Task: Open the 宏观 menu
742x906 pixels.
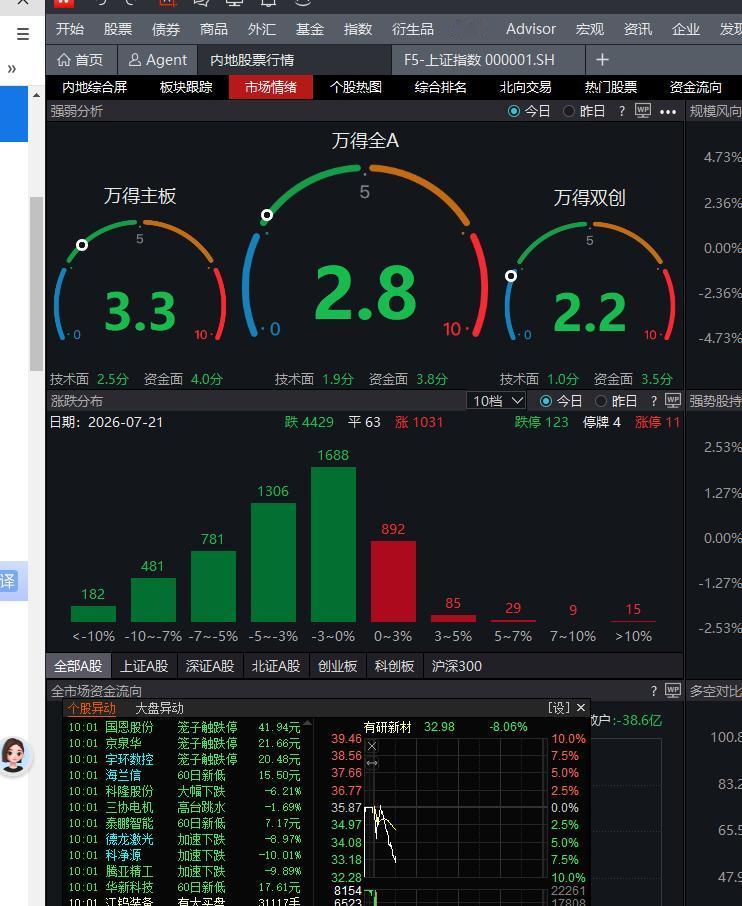Action: coord(590,29)
